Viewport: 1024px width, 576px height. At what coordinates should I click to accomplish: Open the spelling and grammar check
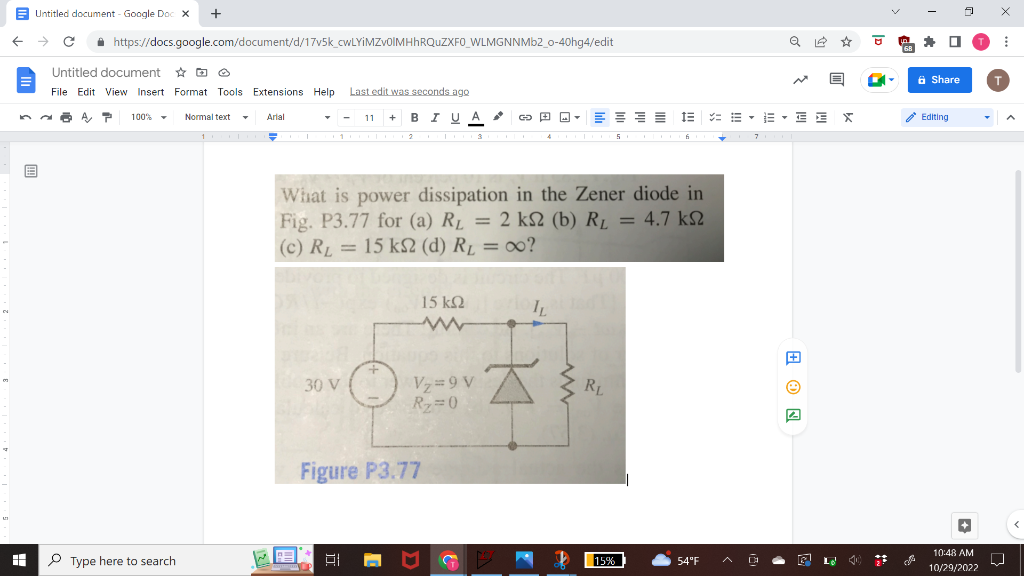85,117
